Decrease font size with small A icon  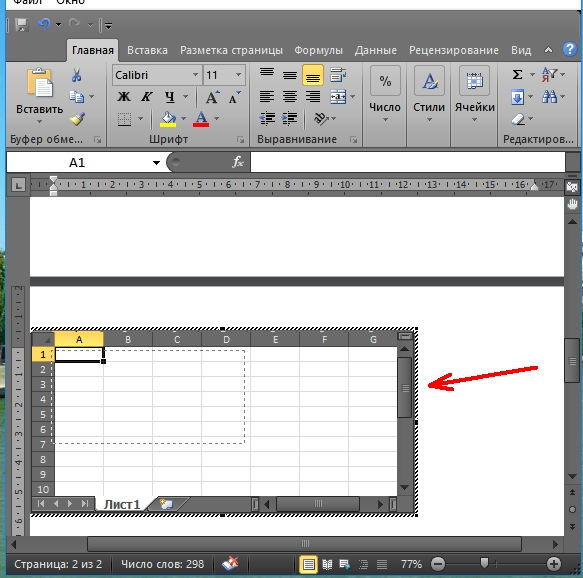tap(234, 97)
